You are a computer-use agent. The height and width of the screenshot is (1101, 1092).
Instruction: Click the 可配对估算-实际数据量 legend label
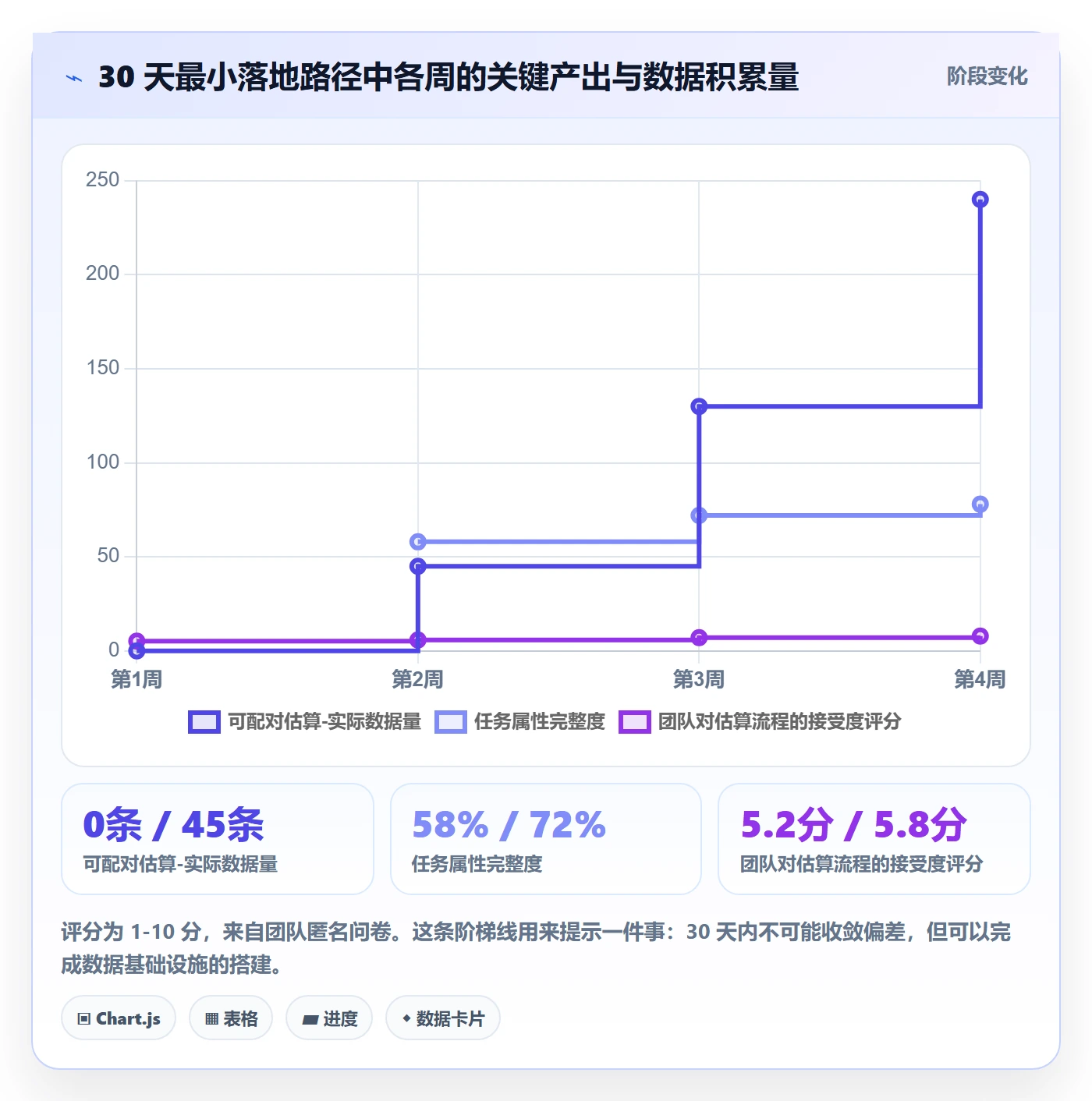click(x=324, y=722)
